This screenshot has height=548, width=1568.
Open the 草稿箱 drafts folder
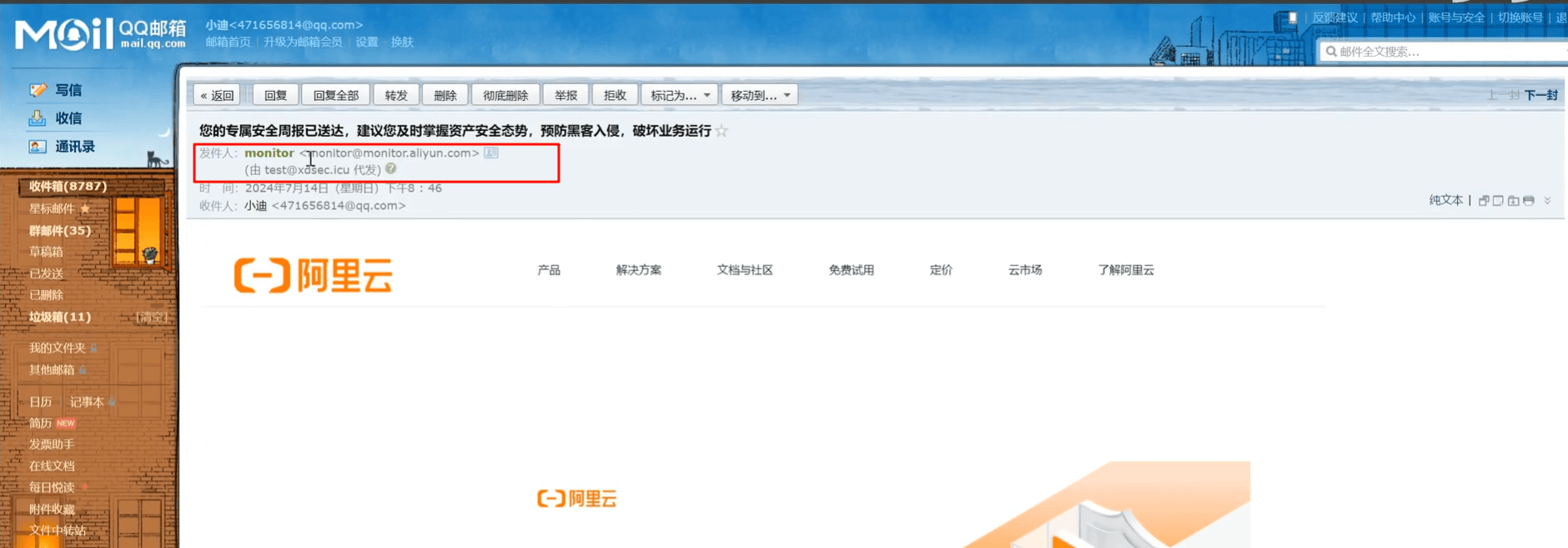click(x=46, y=252)
